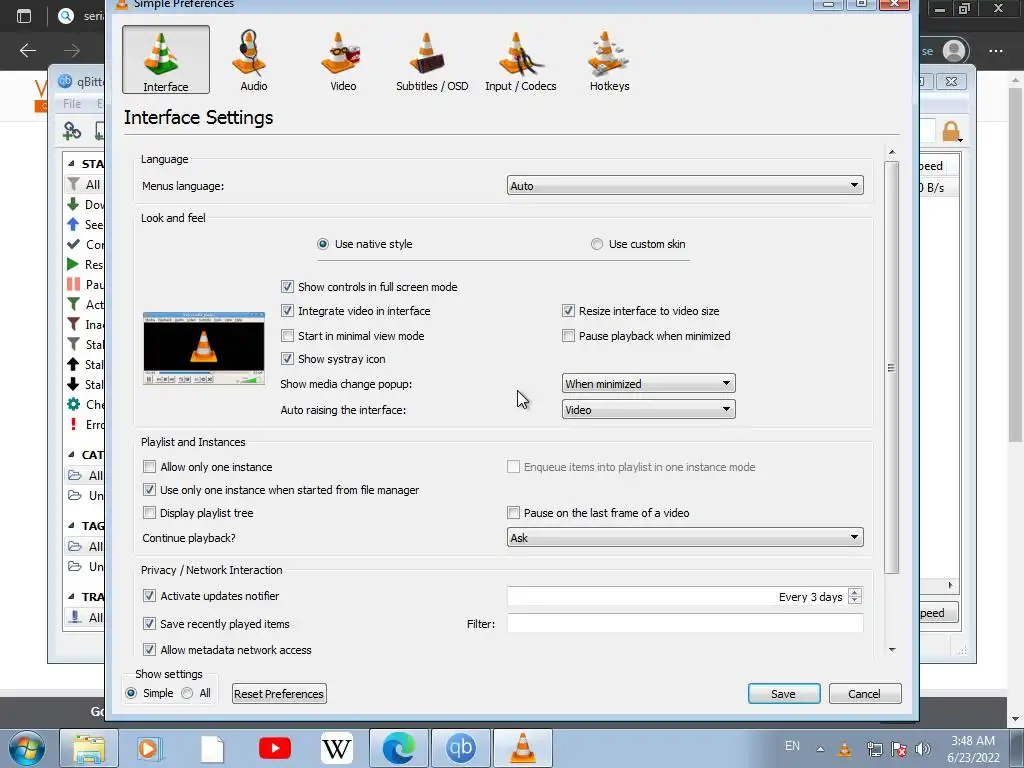Image resolution: width=1024 pixels, height=768 pixels.
Task: Adjust the update interval days spinner
Action: coord(855,596)
